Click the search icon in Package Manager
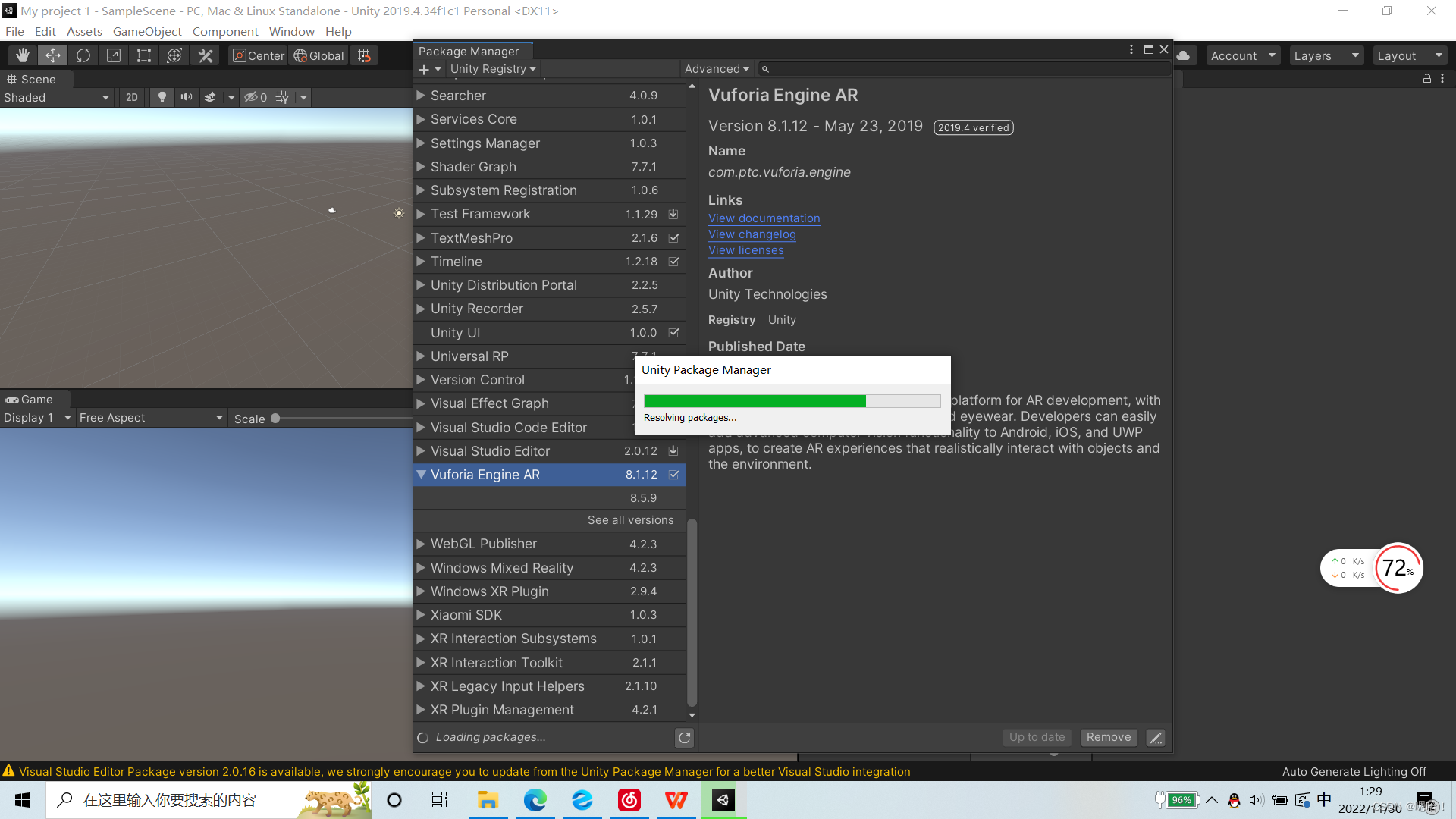The height and width of the screenshot is (819, 1456). [x=765, y=69]
